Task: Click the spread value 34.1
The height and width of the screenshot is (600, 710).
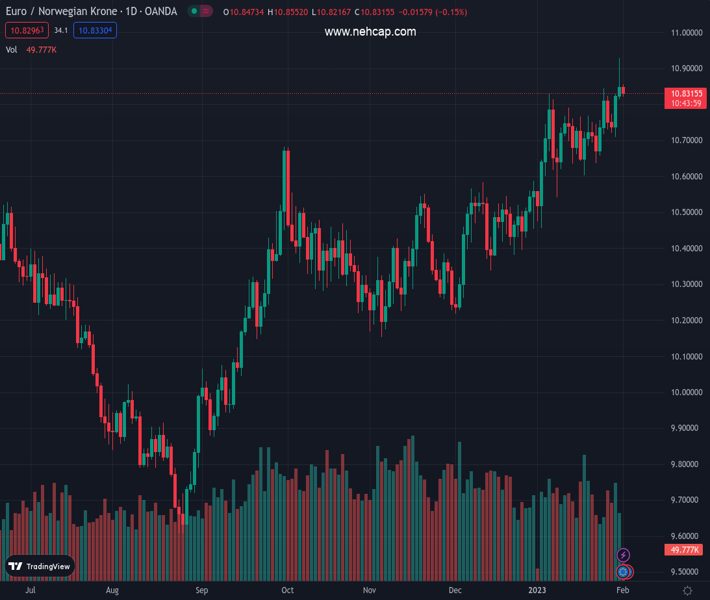Action: (x=61, y=31)
